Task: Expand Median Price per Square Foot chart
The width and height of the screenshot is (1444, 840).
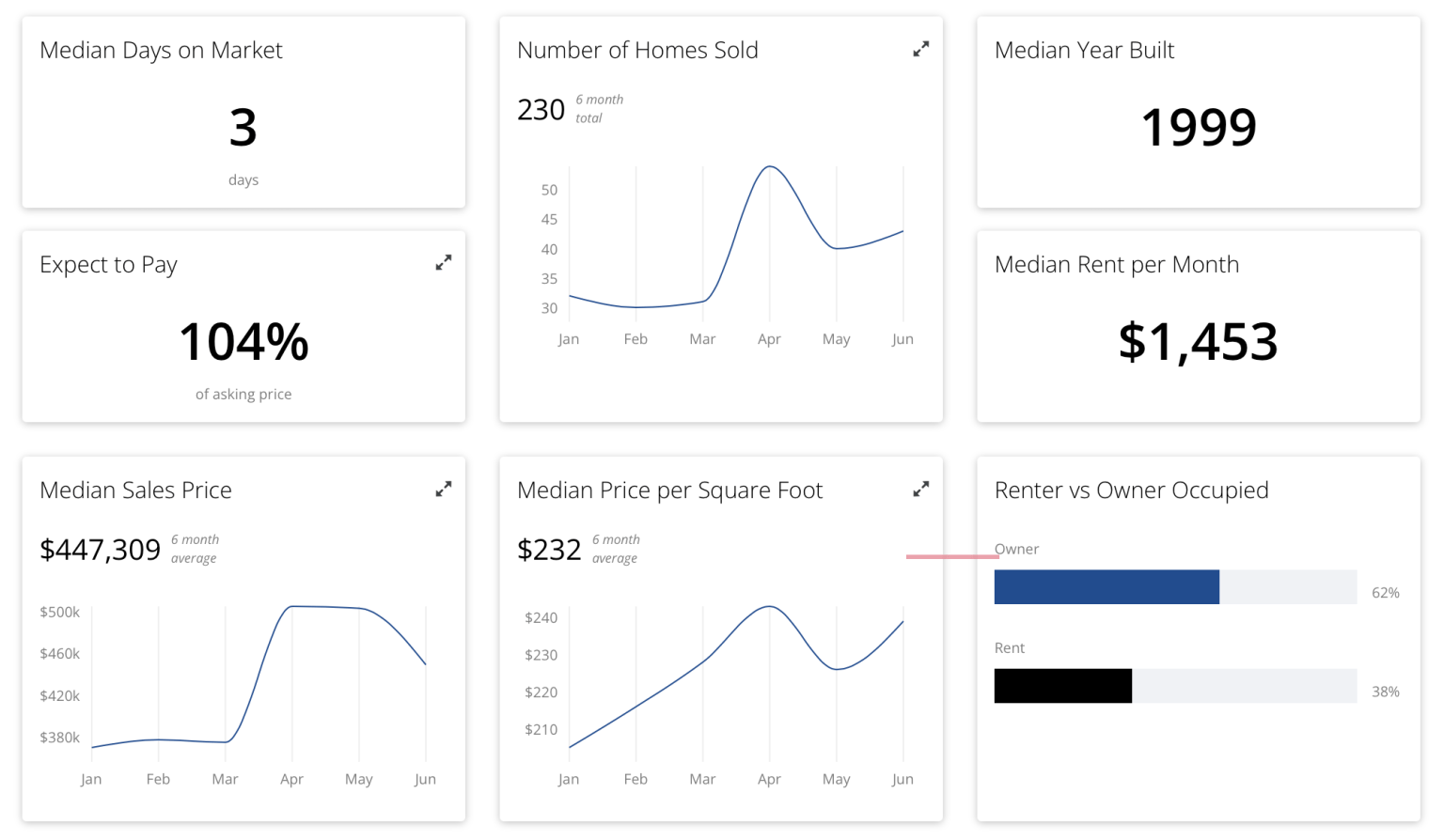Action: coord(921,489)
